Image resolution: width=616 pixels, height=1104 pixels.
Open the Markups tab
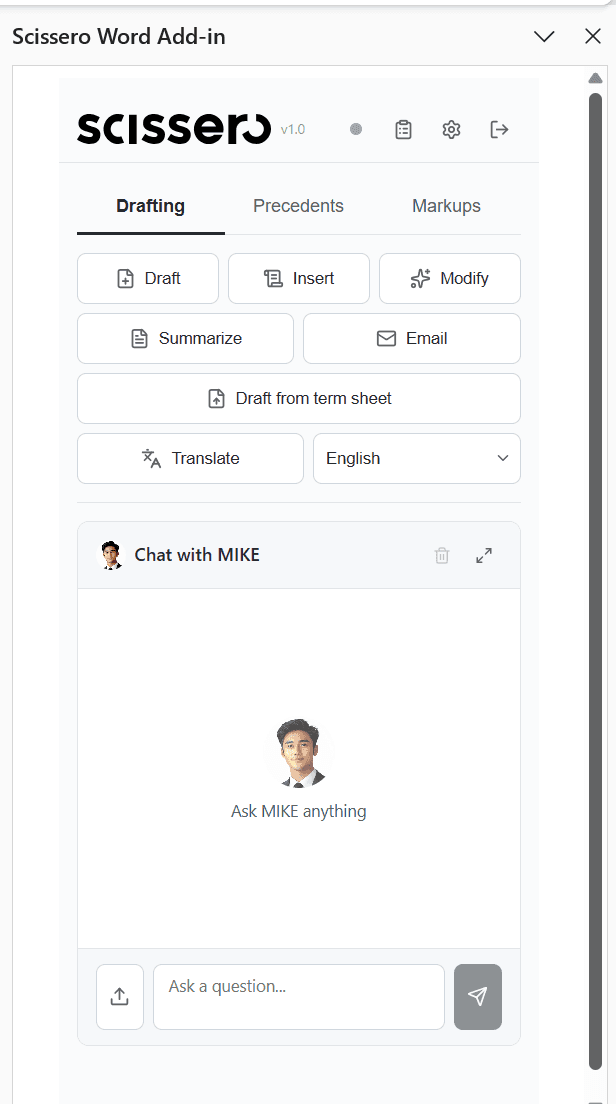446,206
